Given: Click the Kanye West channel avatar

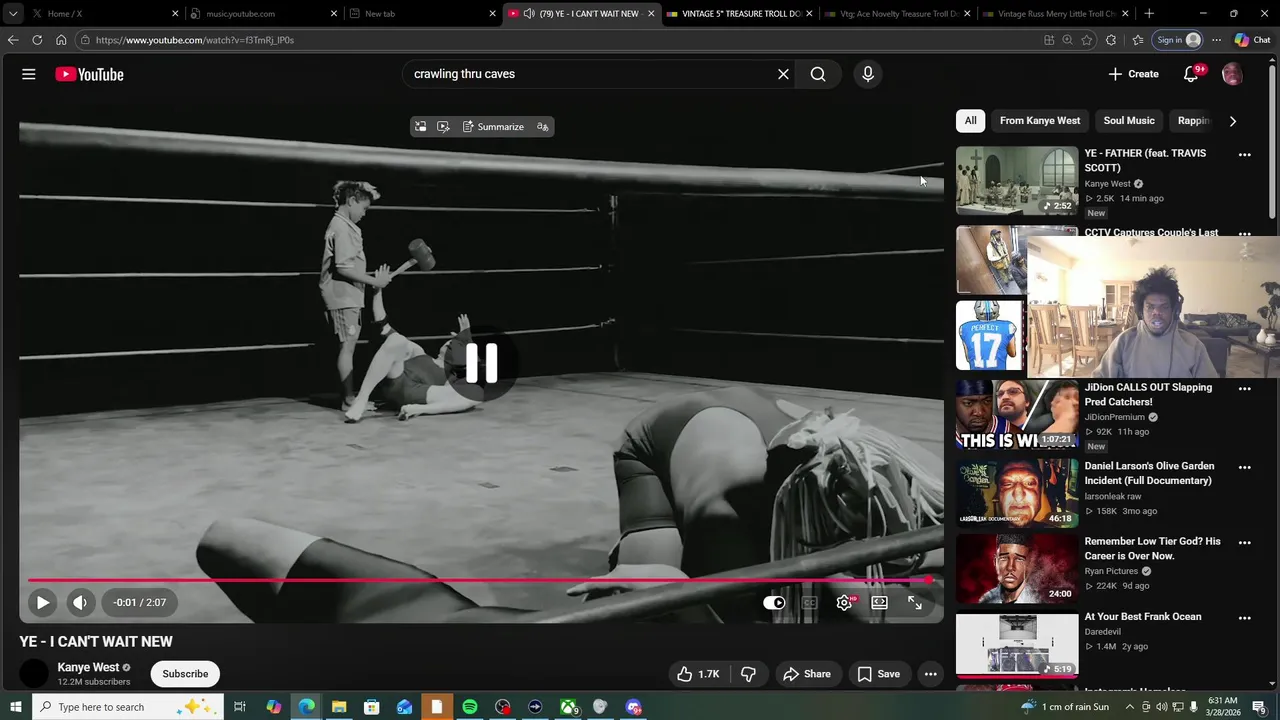Looking at the screenshot, I should (x=34, y=674).
